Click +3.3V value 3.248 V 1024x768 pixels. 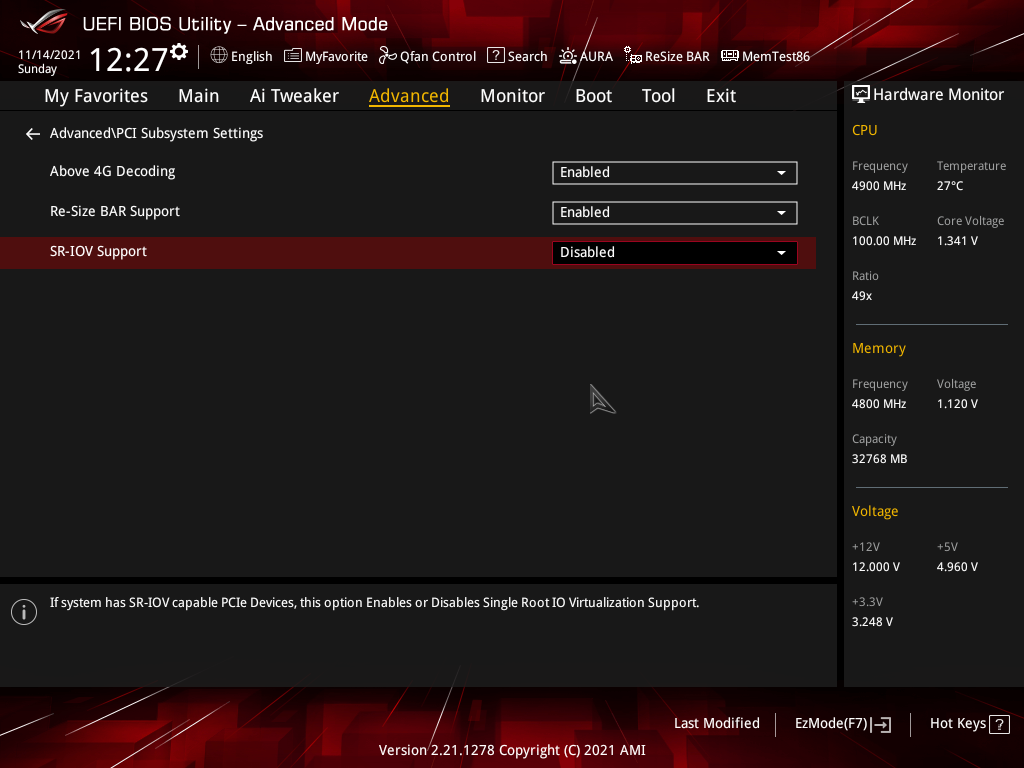click(872, 622)
